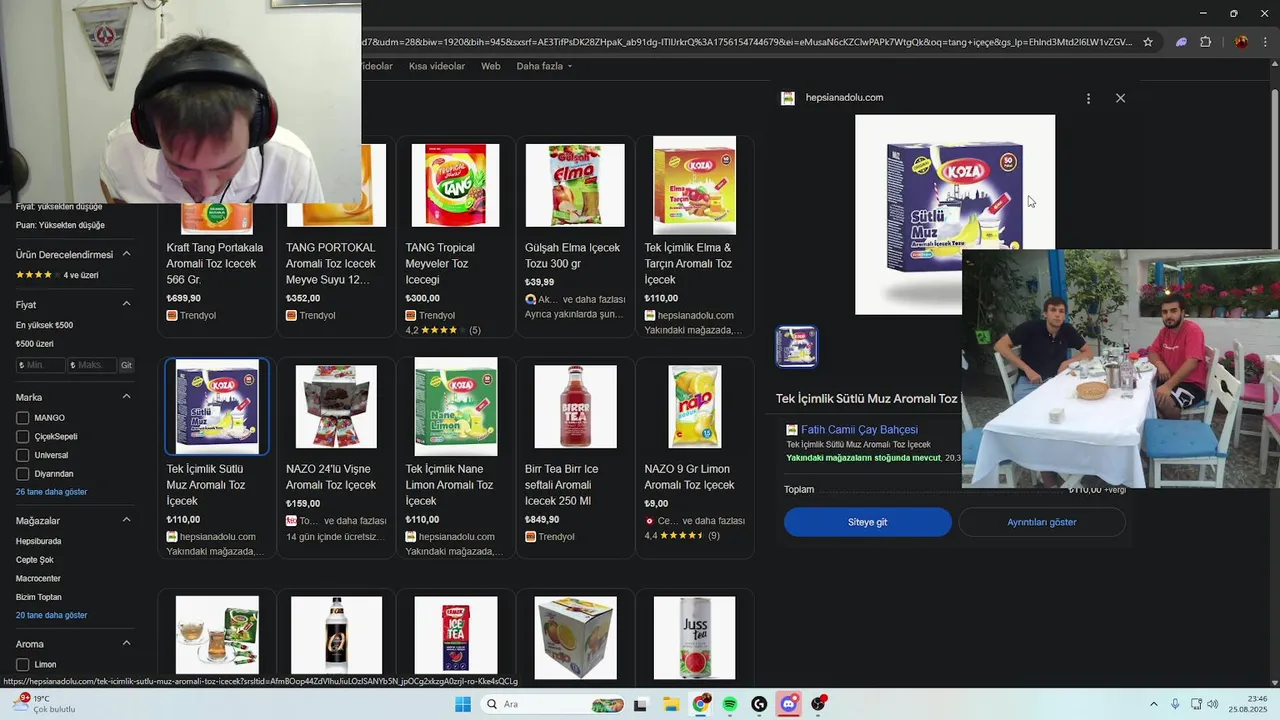The width and height of the screenshot is (1280, 720).
Task: Switch to the Web tab
Action: point(490,66)
